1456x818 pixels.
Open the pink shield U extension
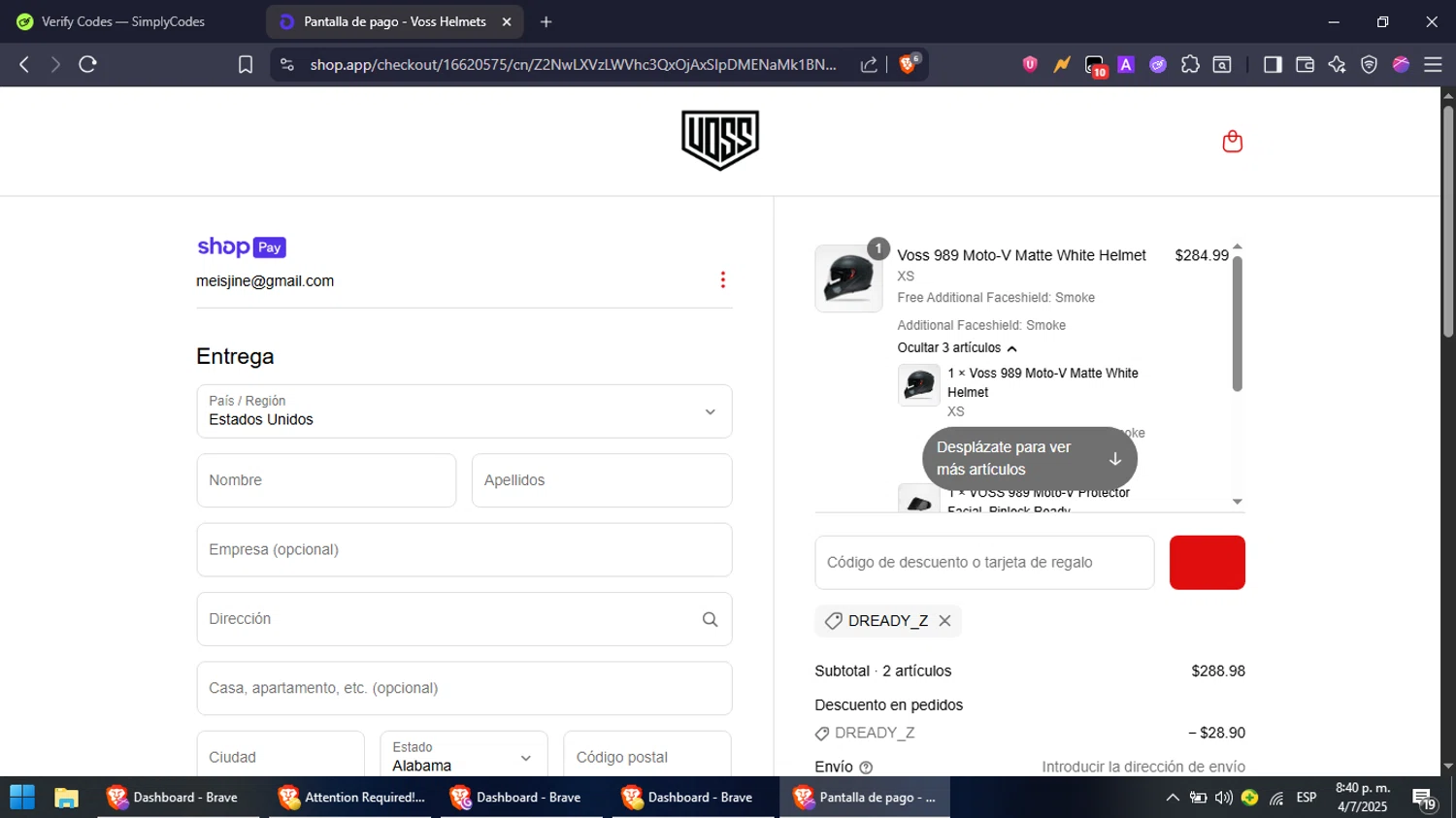coord(1030,64)
